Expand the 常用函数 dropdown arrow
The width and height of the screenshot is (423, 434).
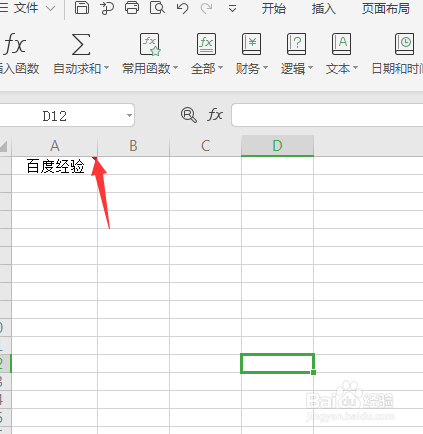point(175,68)
